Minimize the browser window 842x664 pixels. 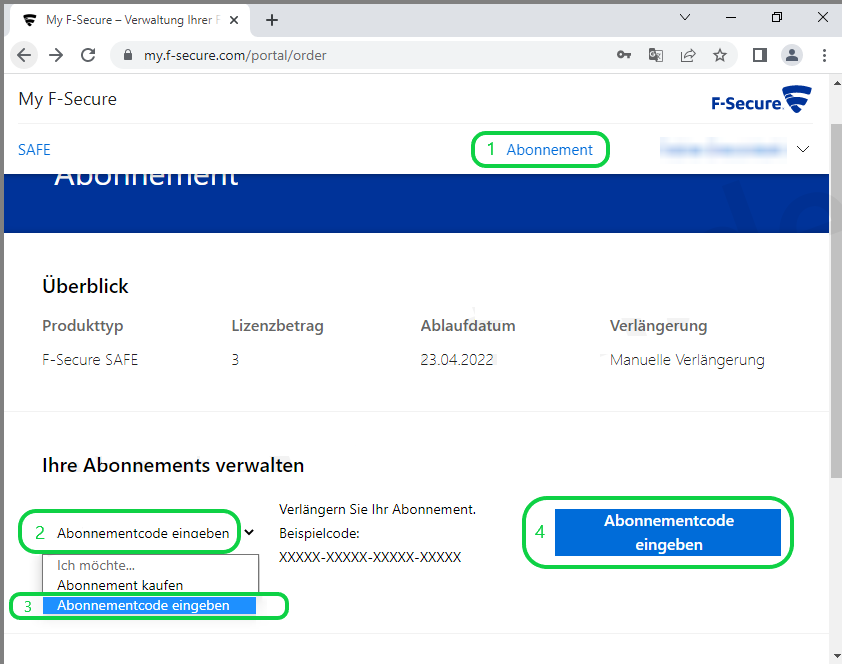(731, 17)
